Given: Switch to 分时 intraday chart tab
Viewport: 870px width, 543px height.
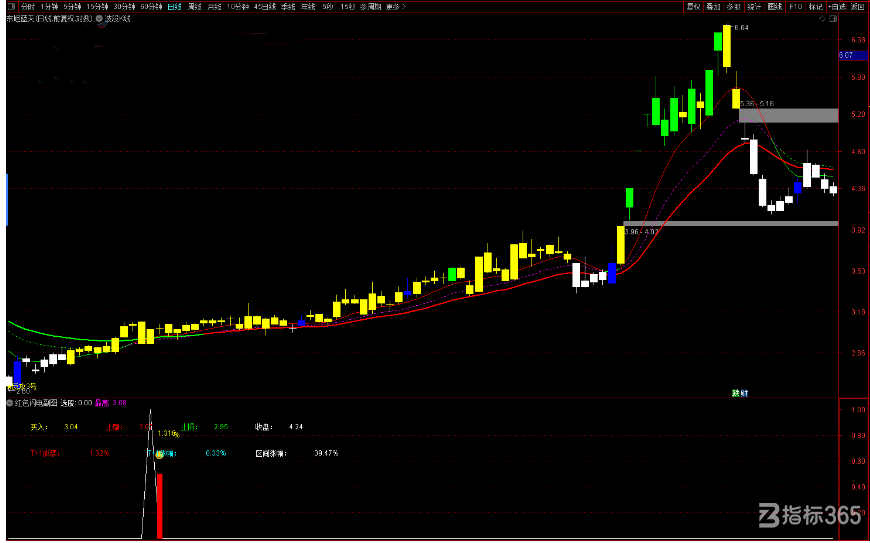Looking at the screenshot, I should (27, 7).
